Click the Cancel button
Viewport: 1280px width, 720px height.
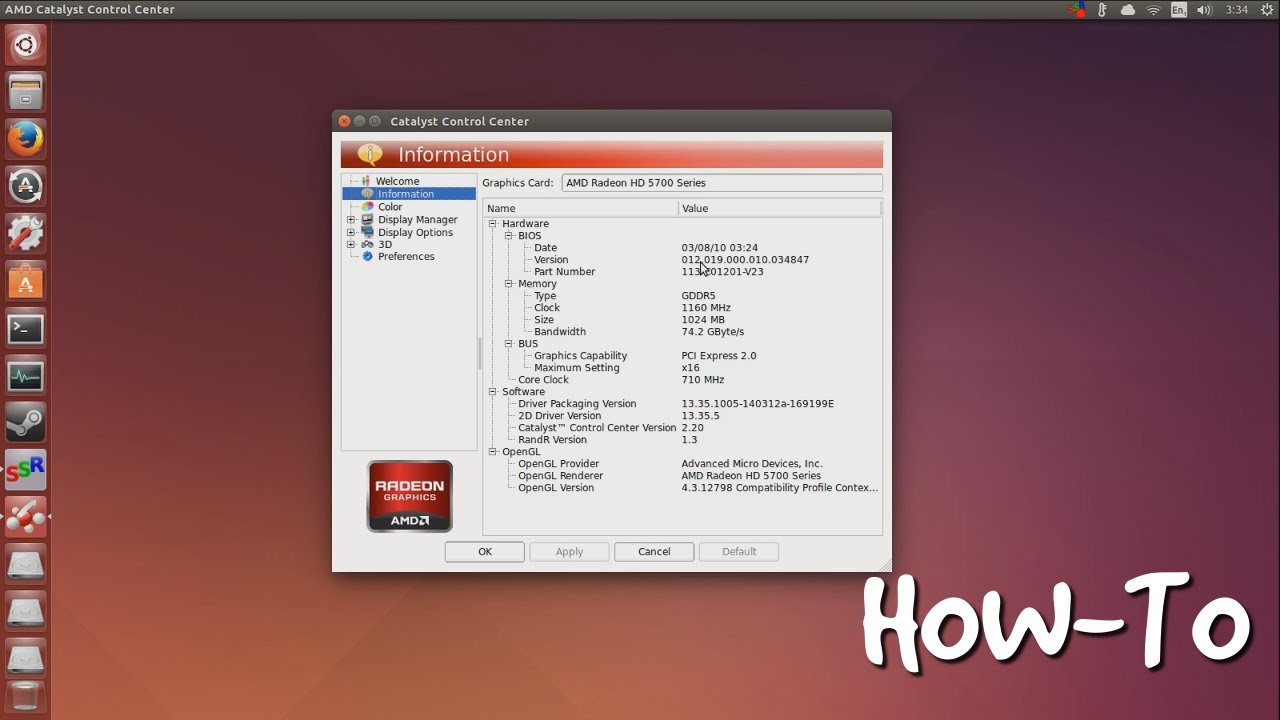(654, 551)
